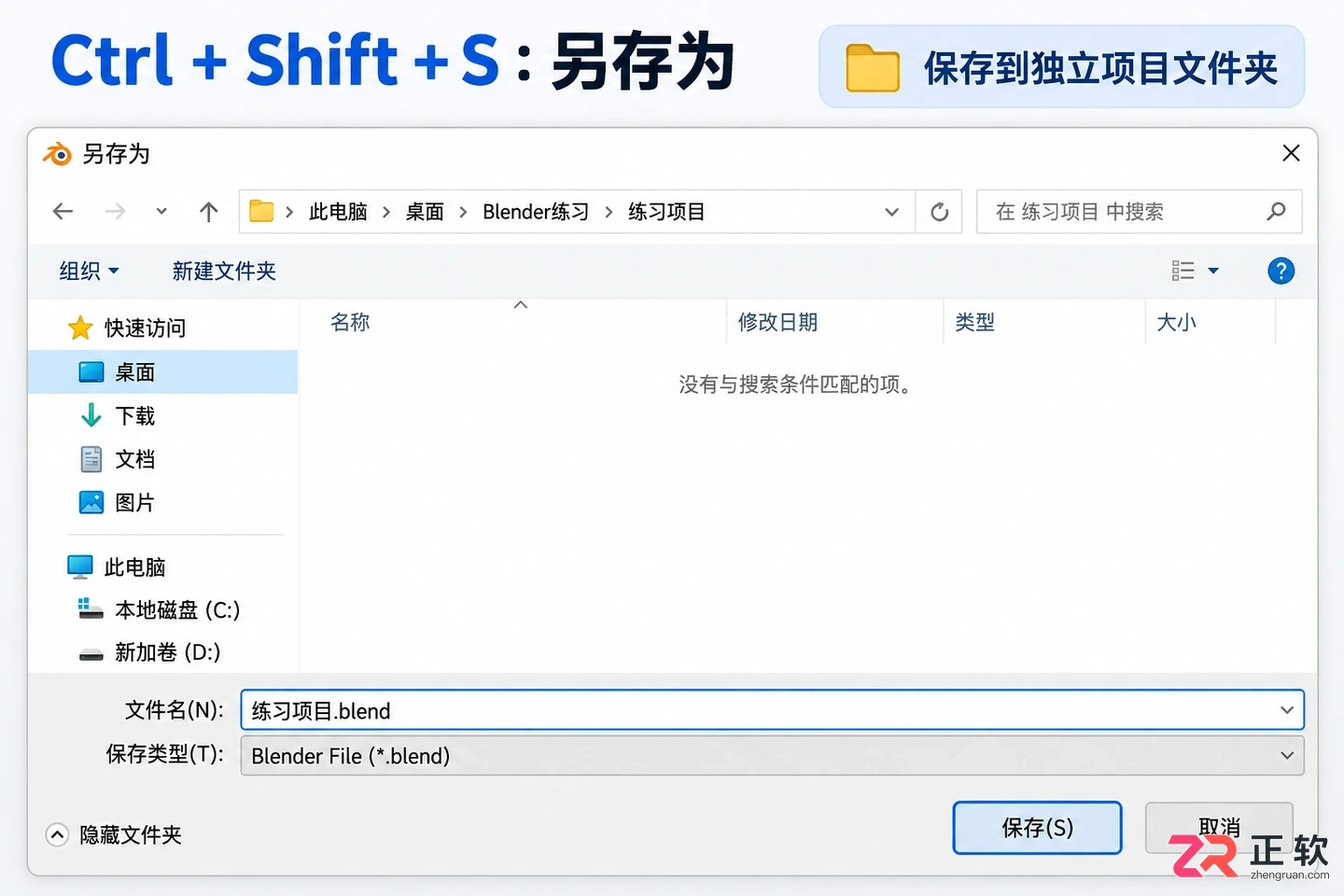Close the 另存为 dialog
The height and width of the screenshot is (896, 1344).
click(x=1291, y=153)
